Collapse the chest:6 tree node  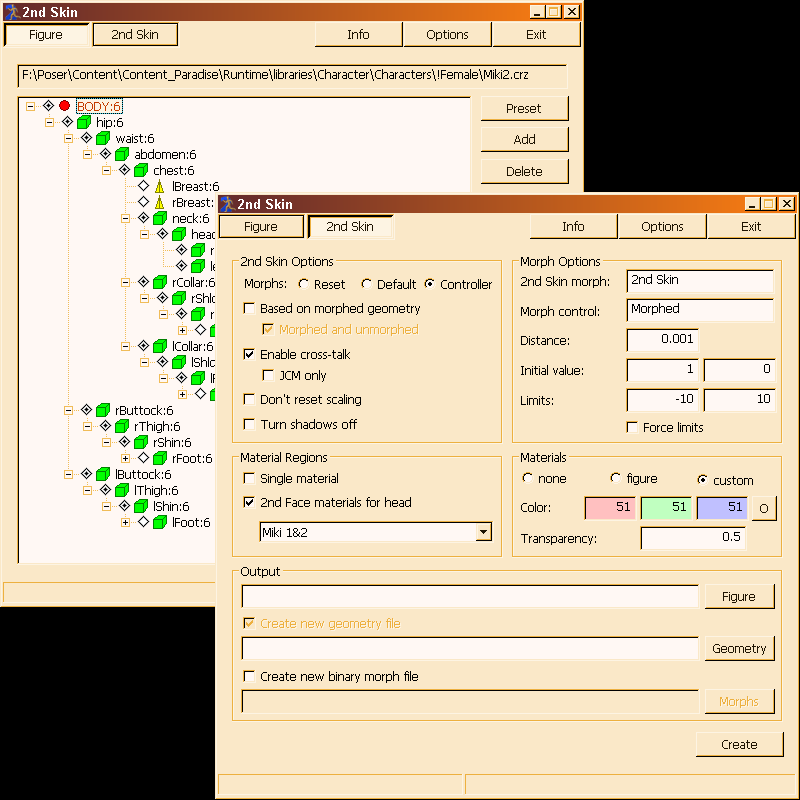click(x=106, y=170)
